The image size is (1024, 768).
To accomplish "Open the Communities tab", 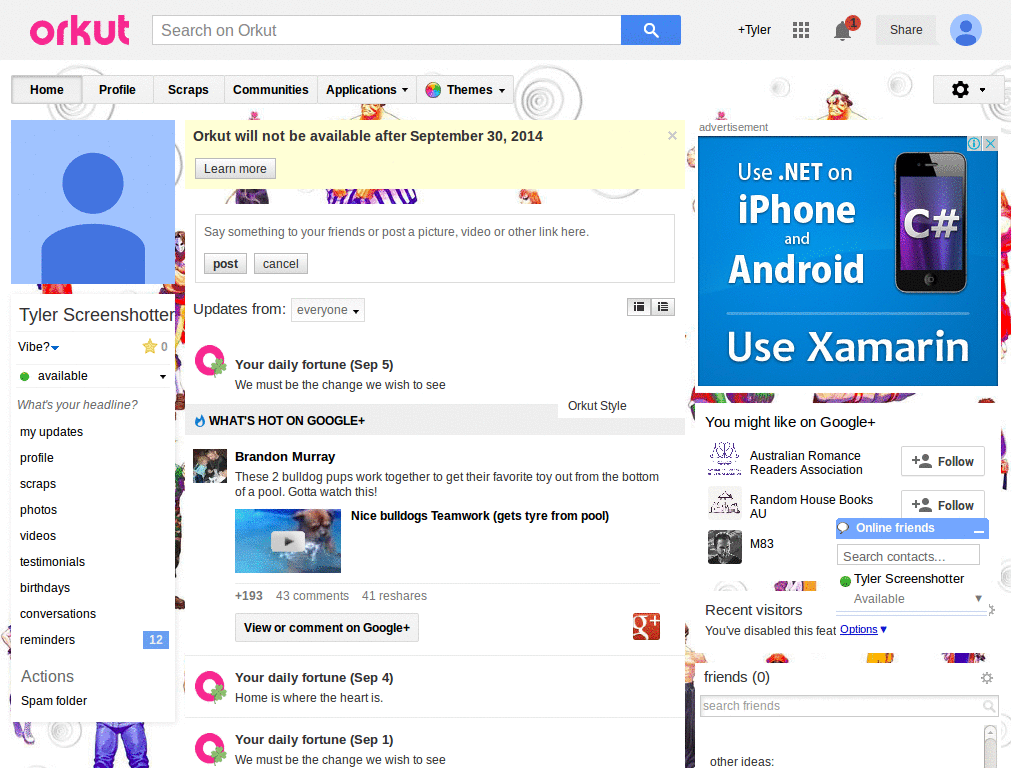I will 270,89.
